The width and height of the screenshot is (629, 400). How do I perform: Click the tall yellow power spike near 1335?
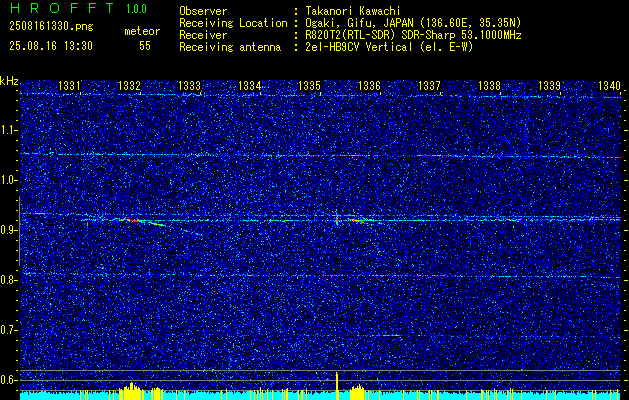tap(337, 386)
